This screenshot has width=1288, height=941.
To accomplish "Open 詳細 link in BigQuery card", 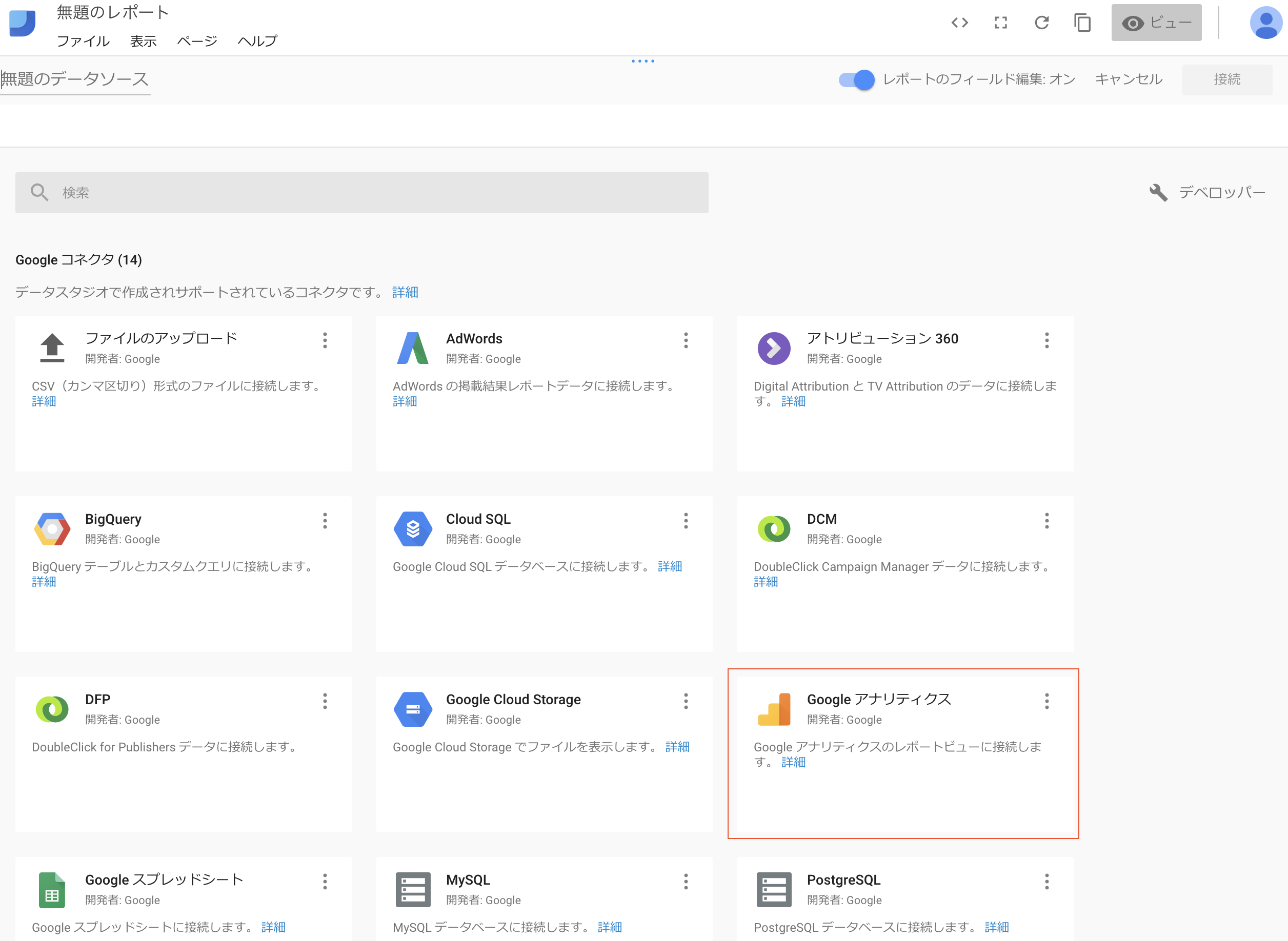I will (x=44, y=582).
